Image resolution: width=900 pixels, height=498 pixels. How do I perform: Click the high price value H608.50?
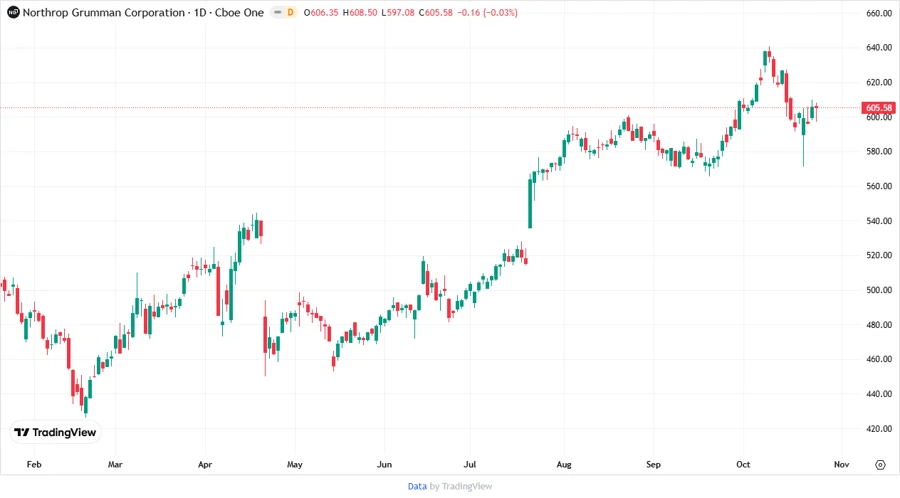[366, 12]
